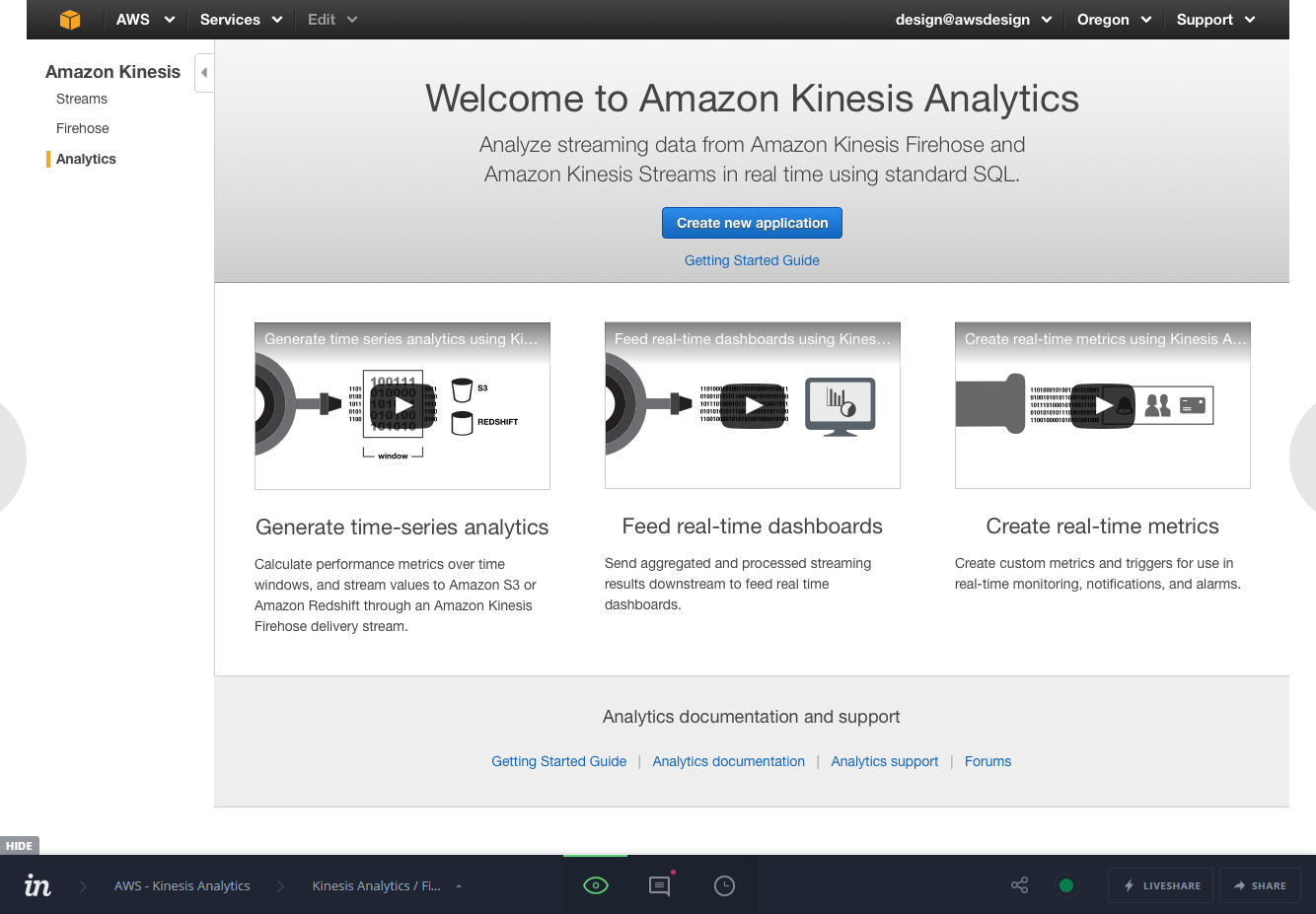Play the Create real-time metrics video
The image size is (1316, 914).
click(x=1103, y=405)
